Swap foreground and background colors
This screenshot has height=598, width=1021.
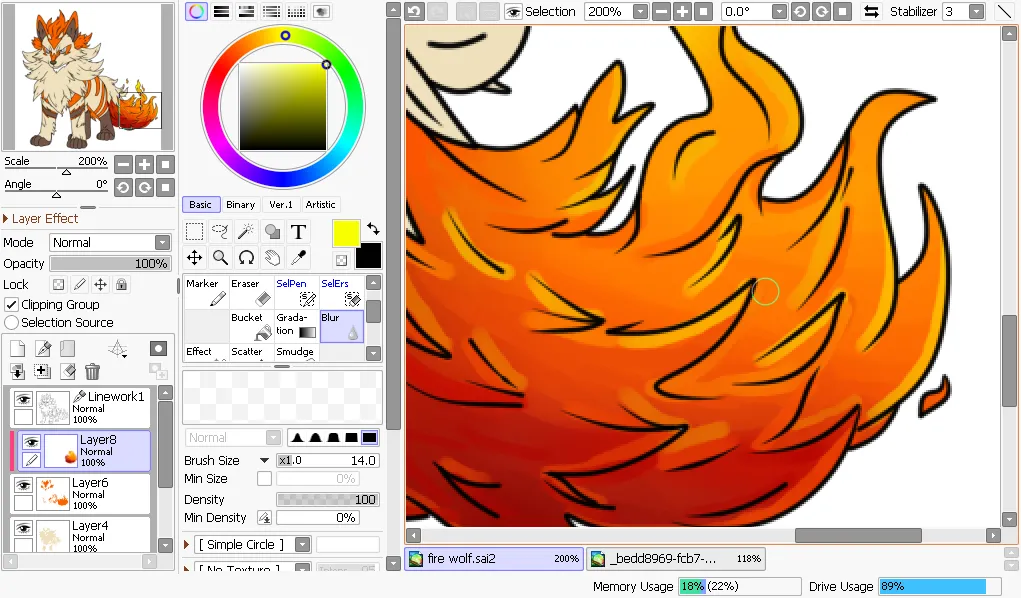point(373,229)
